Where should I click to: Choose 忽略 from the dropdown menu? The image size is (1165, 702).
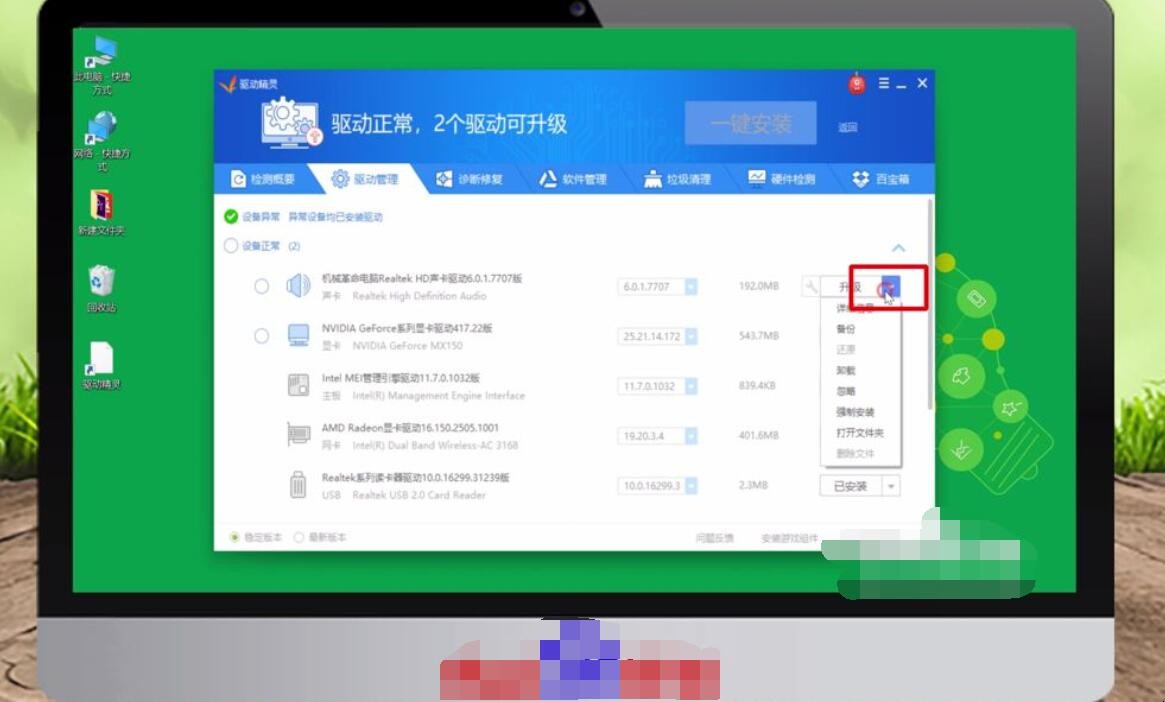pyautogui.click(x=846, y=391)
